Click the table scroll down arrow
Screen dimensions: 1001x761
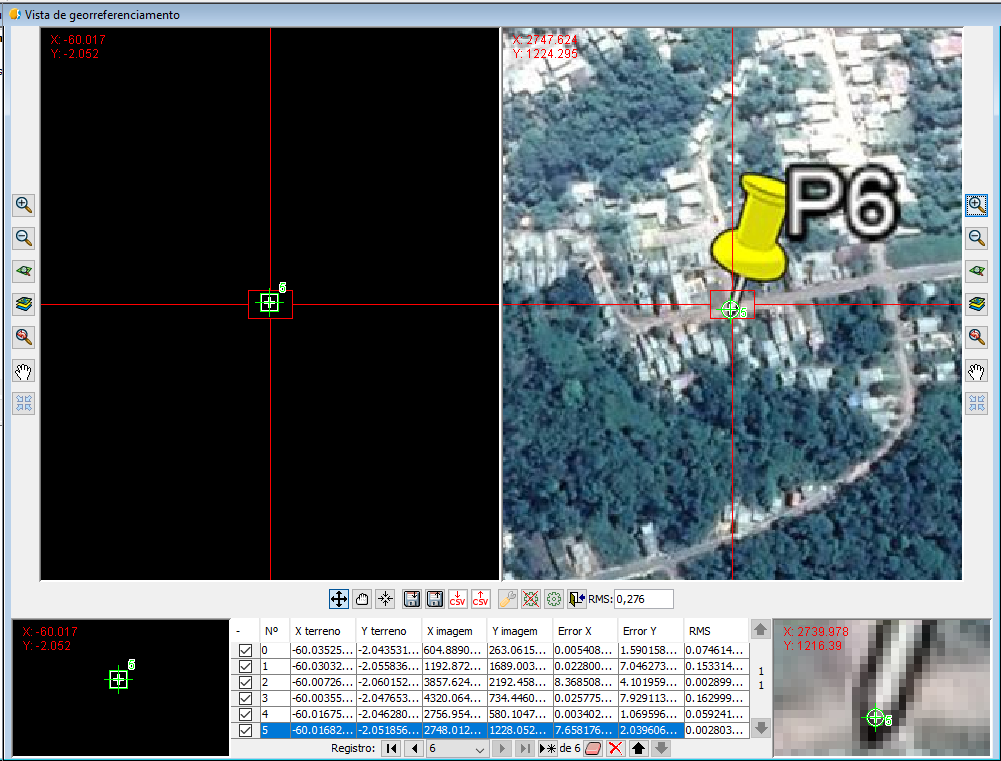point(761,728)
